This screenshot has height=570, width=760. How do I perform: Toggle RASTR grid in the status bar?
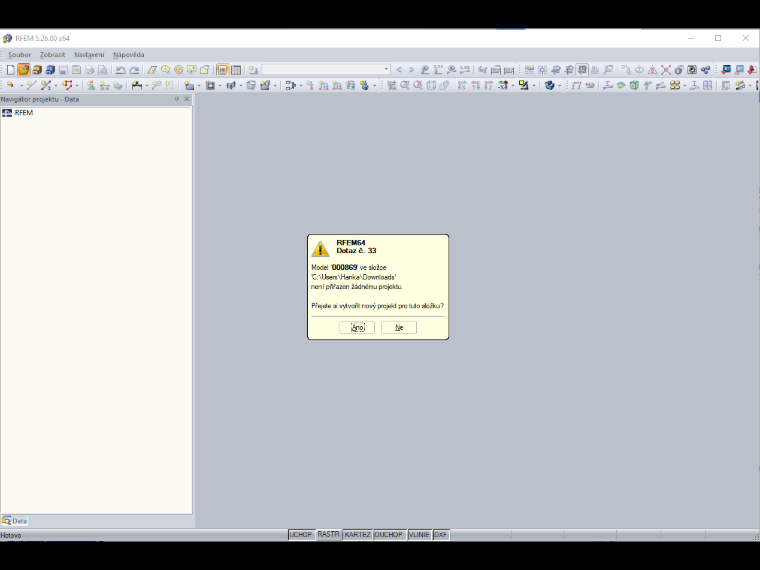(328, 534)
